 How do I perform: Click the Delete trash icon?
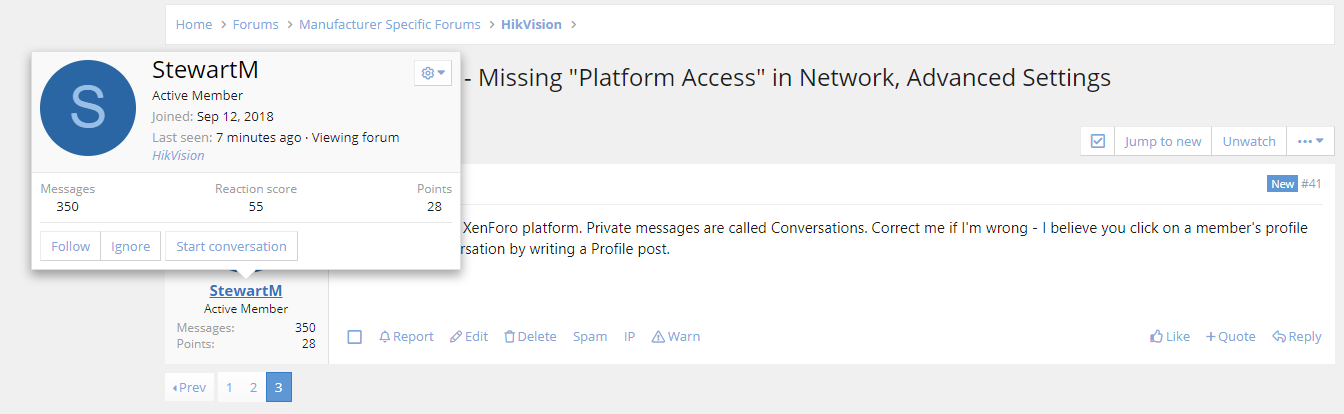point(509,337)
